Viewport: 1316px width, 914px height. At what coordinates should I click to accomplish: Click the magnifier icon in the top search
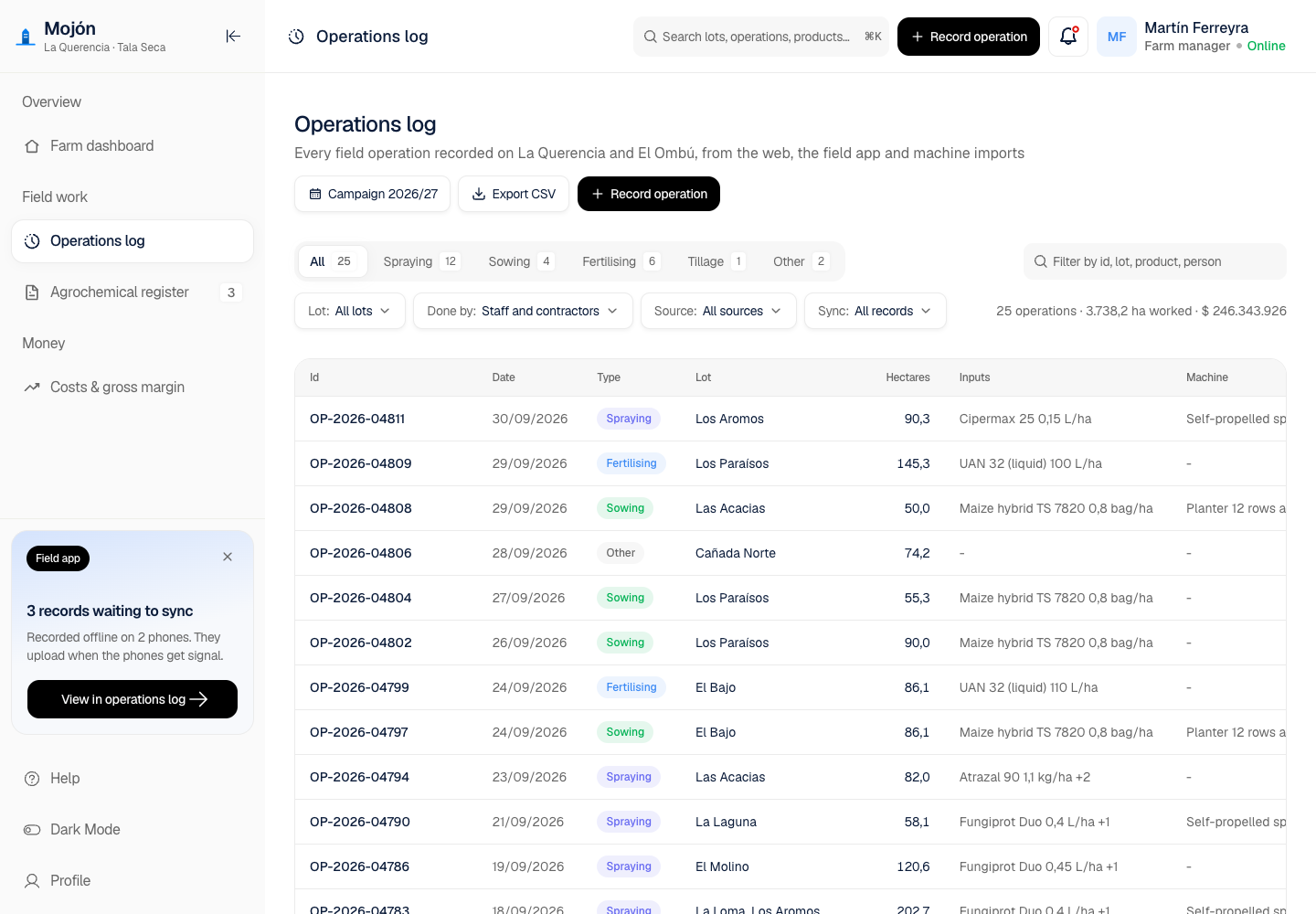(x=651, y=37)
